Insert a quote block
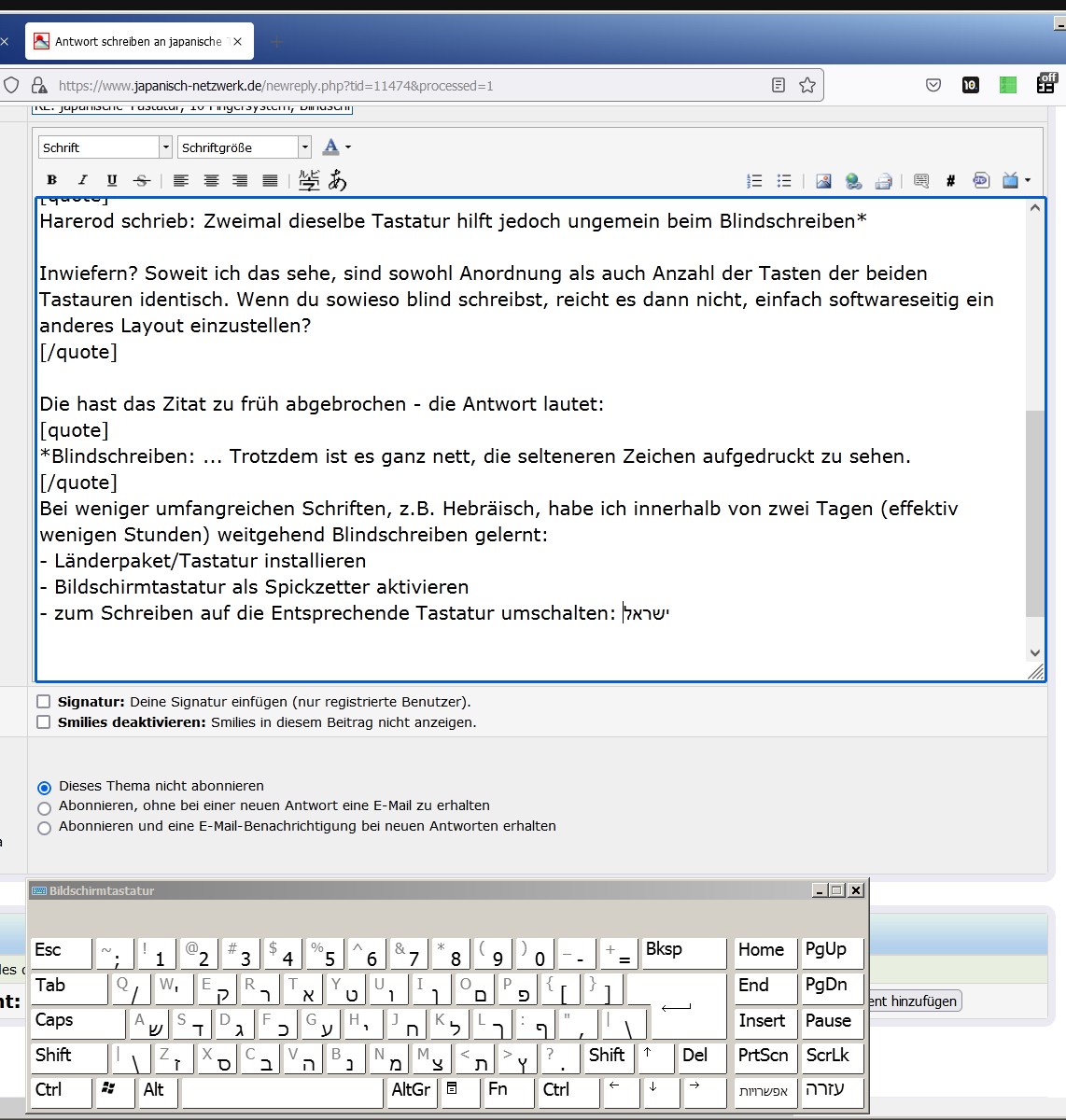 coord(921,181)
